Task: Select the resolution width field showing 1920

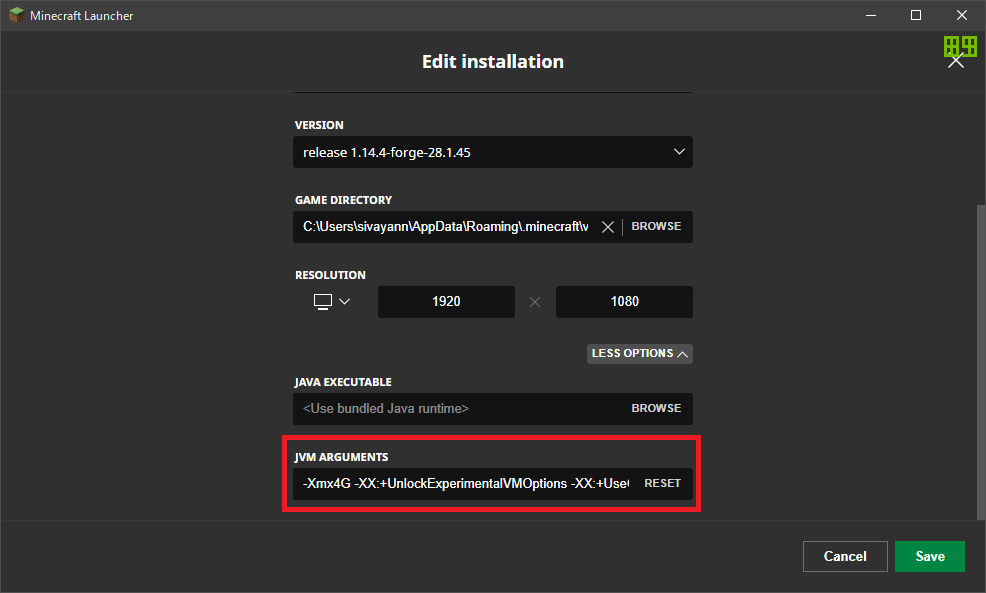Action: [x=446, y=302]
